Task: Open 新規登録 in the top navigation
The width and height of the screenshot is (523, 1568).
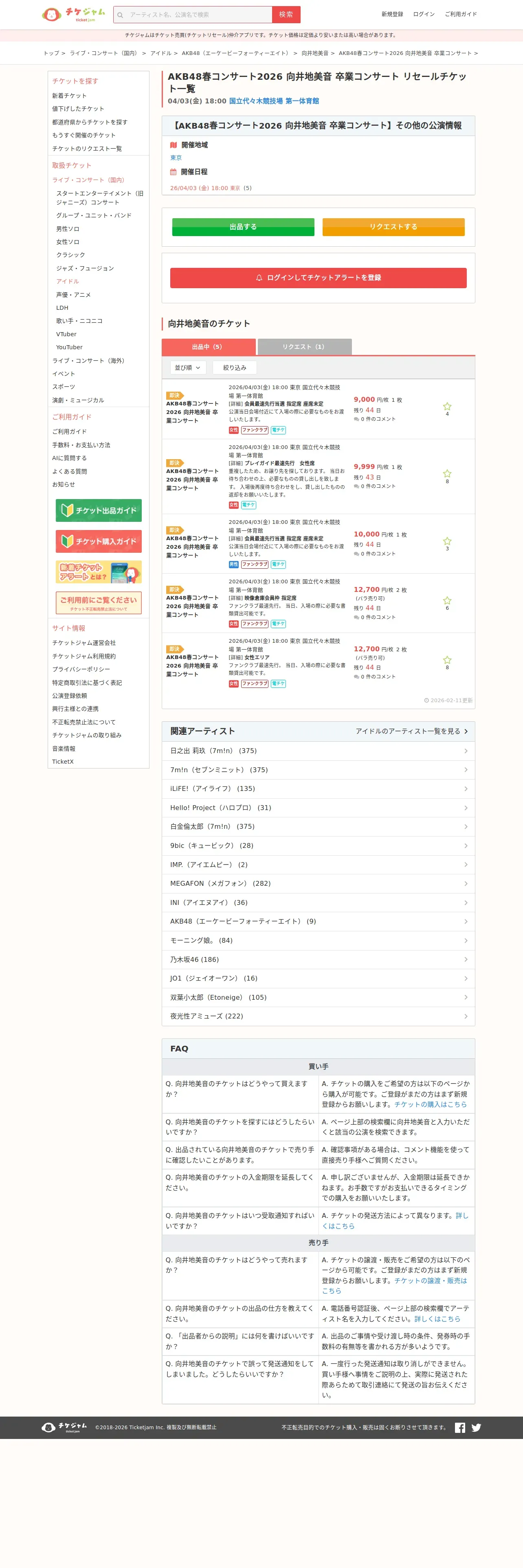Action: (x=392, y=14)
